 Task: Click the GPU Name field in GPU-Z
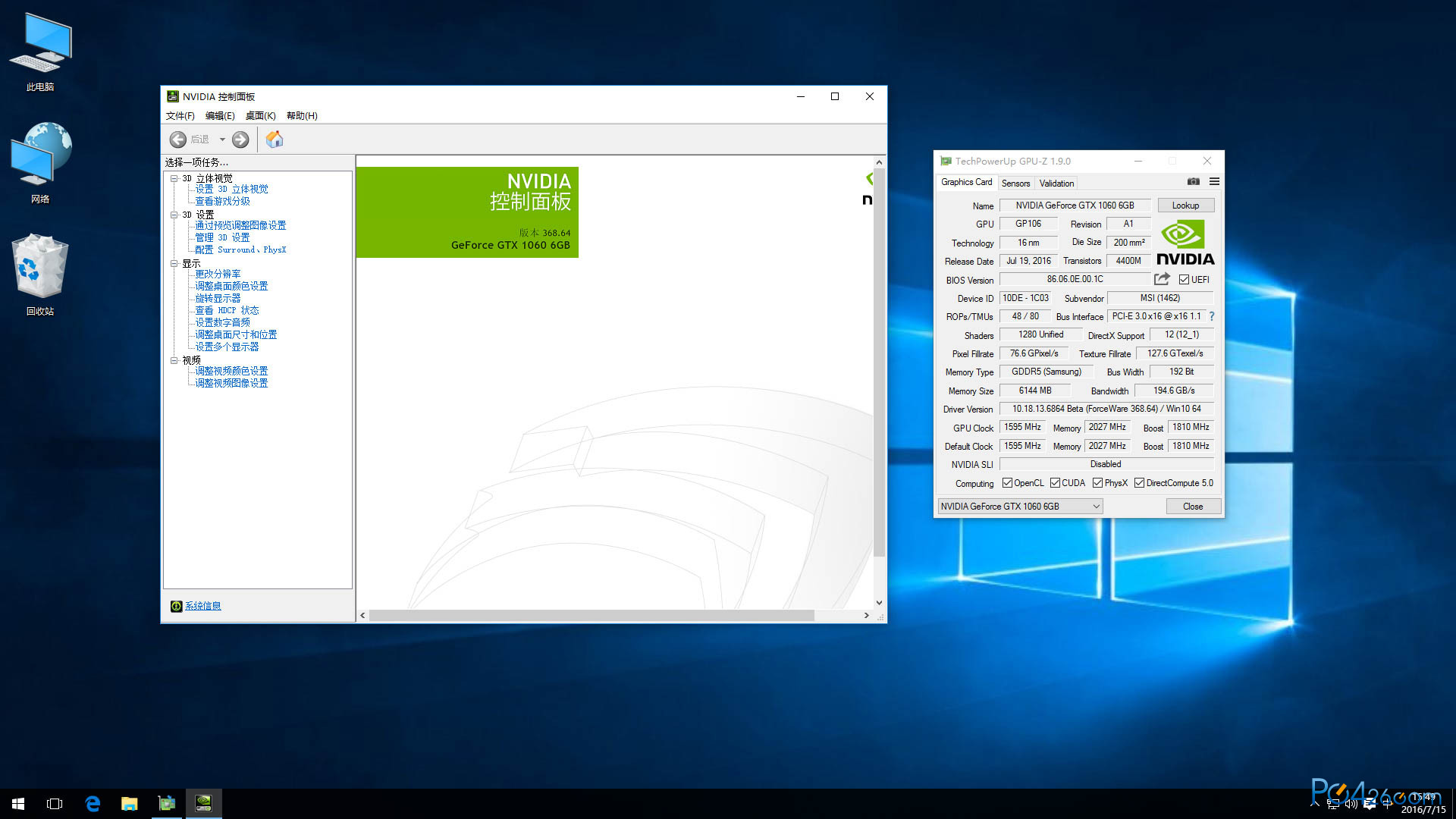tap(1075, 206)
